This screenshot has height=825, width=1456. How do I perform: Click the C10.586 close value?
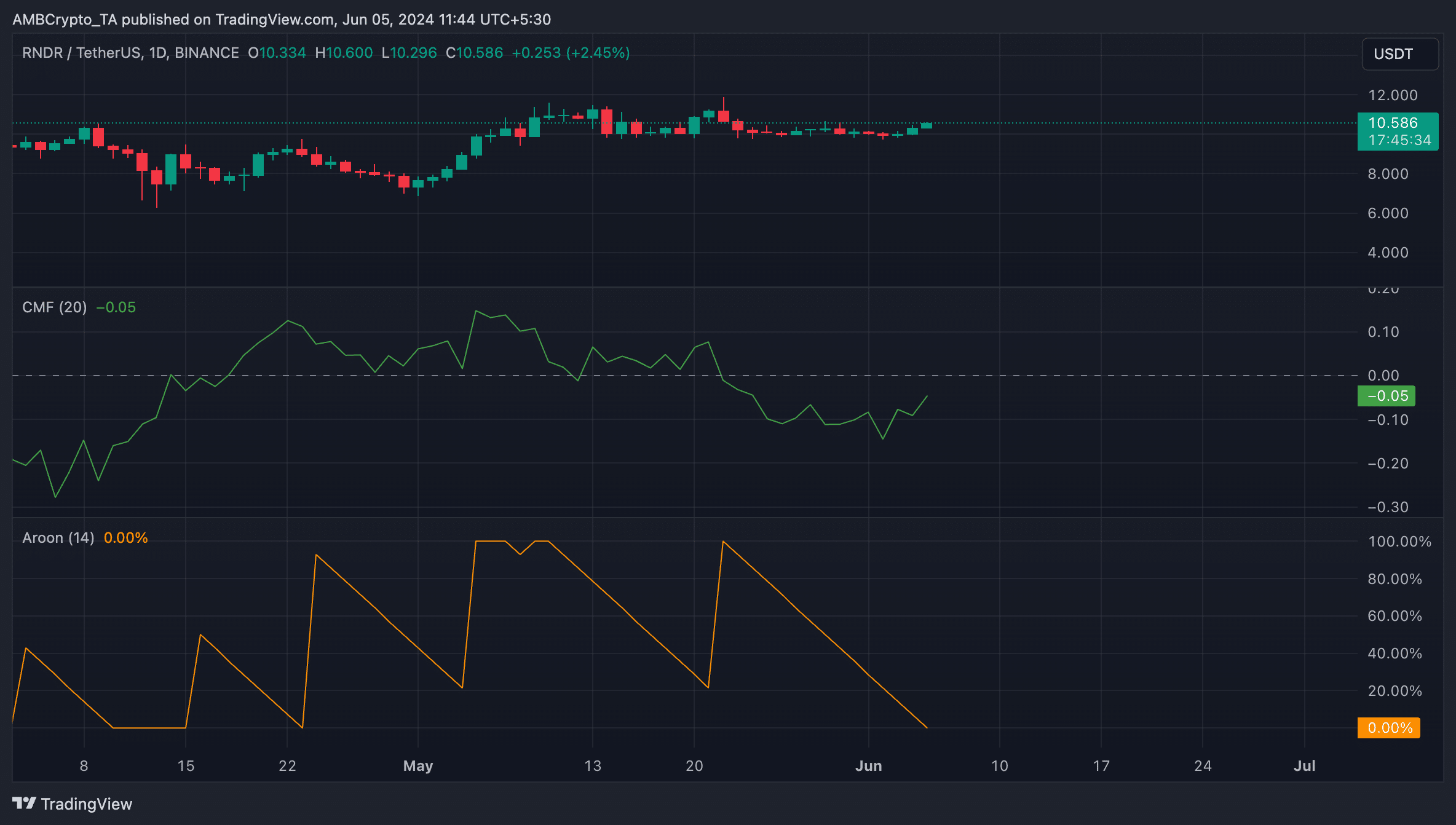click(x=475, y=53)
